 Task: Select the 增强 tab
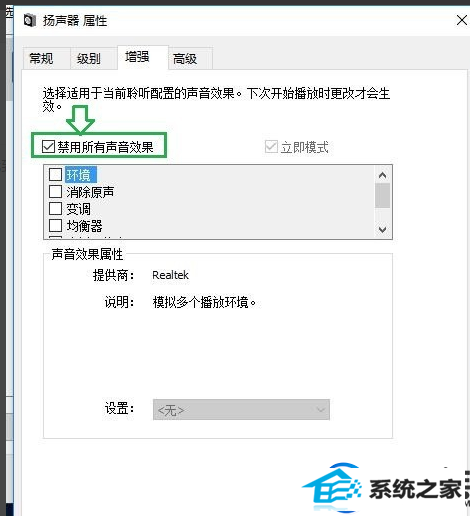tap(137, 57)
